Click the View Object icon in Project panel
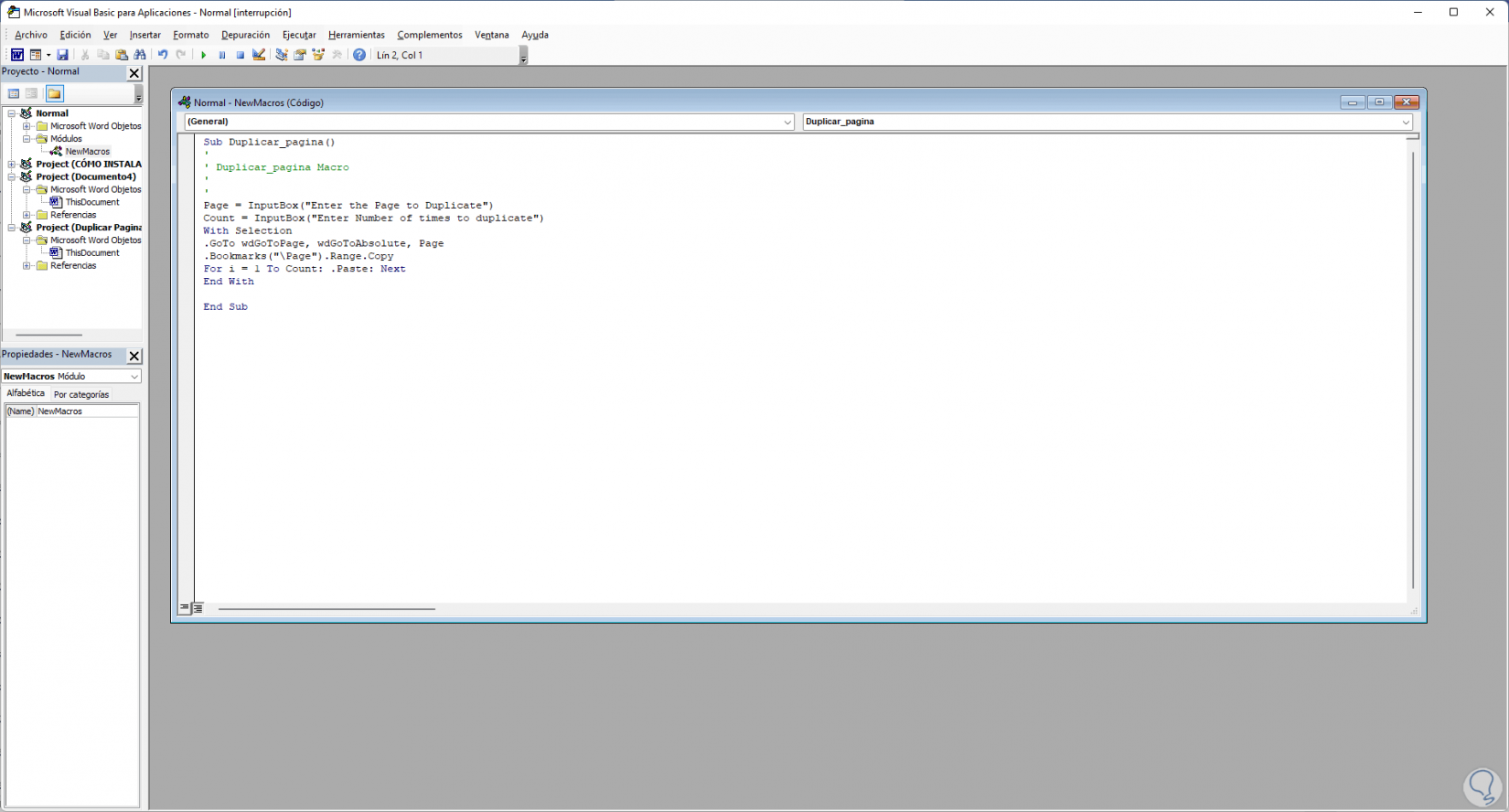 pyautogui.click(x=32, y=93)
